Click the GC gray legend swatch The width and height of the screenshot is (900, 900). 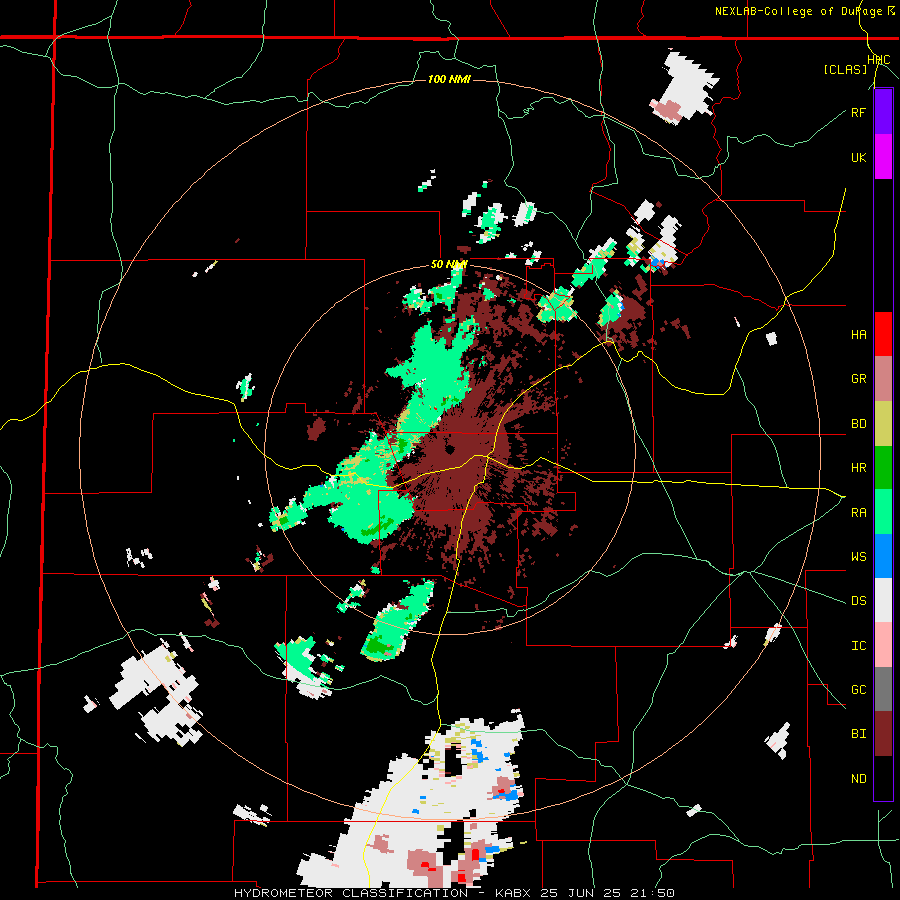tap(883, 689)
